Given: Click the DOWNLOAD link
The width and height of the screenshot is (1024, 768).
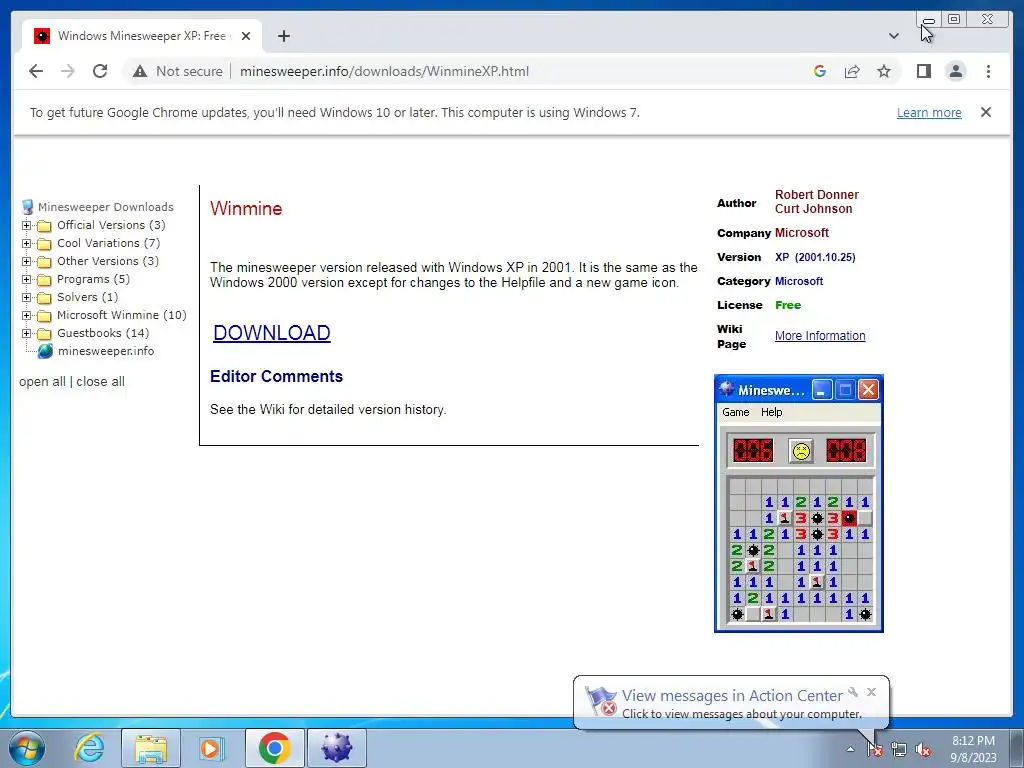Looking at the screenshot, I should point(272,332).
